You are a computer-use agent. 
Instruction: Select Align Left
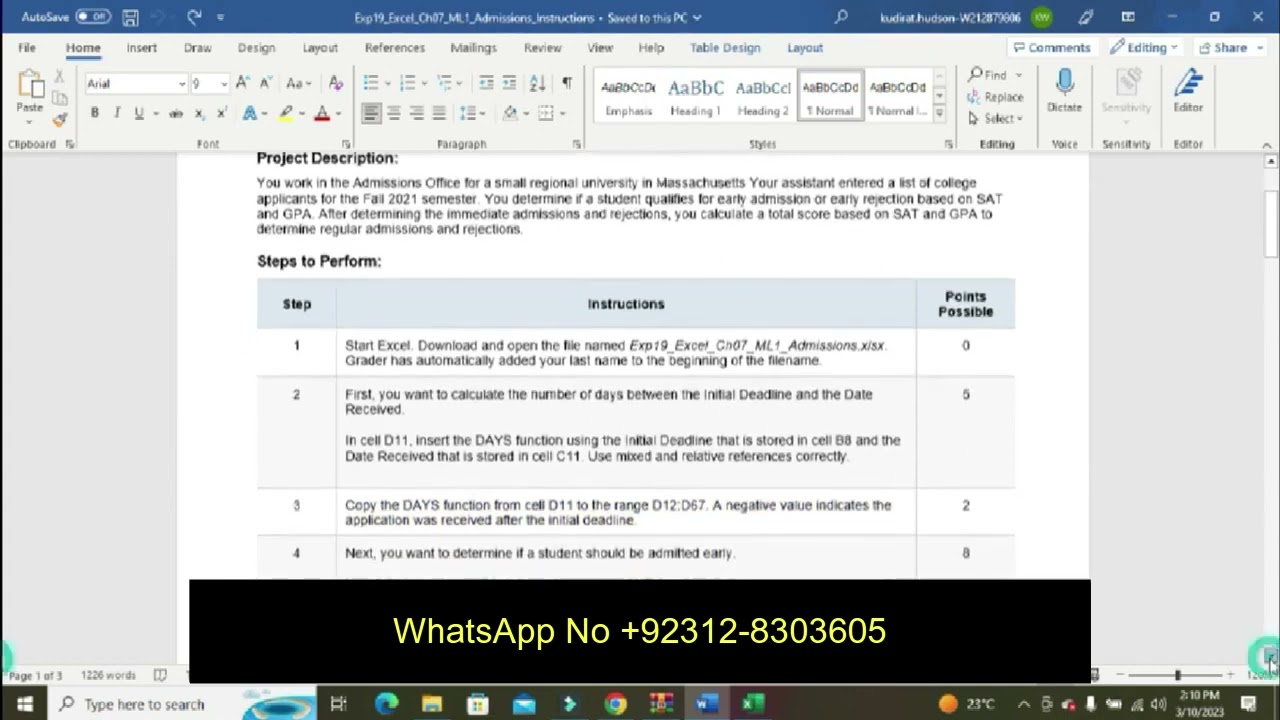point(371,113)
